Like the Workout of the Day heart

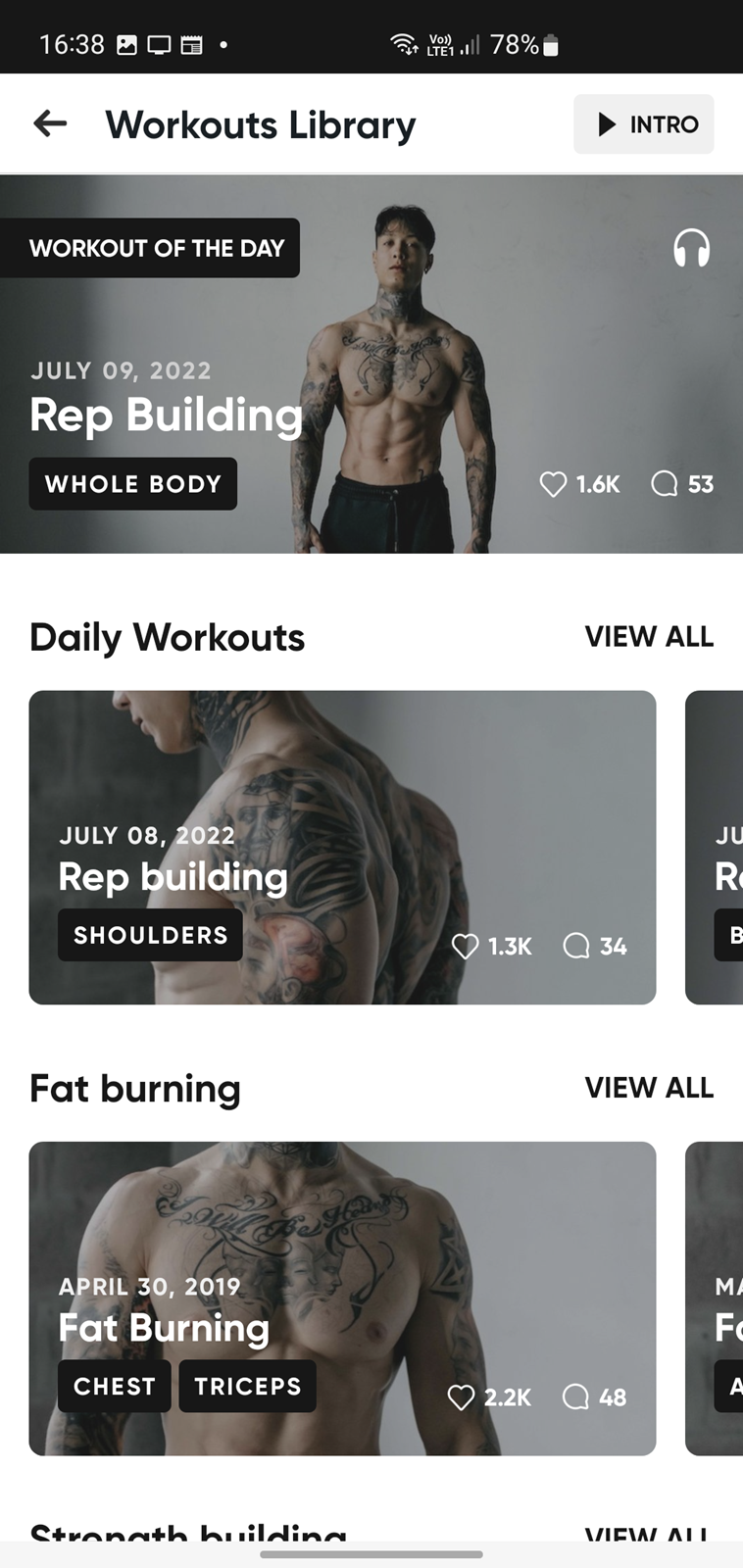click(553, 484)
